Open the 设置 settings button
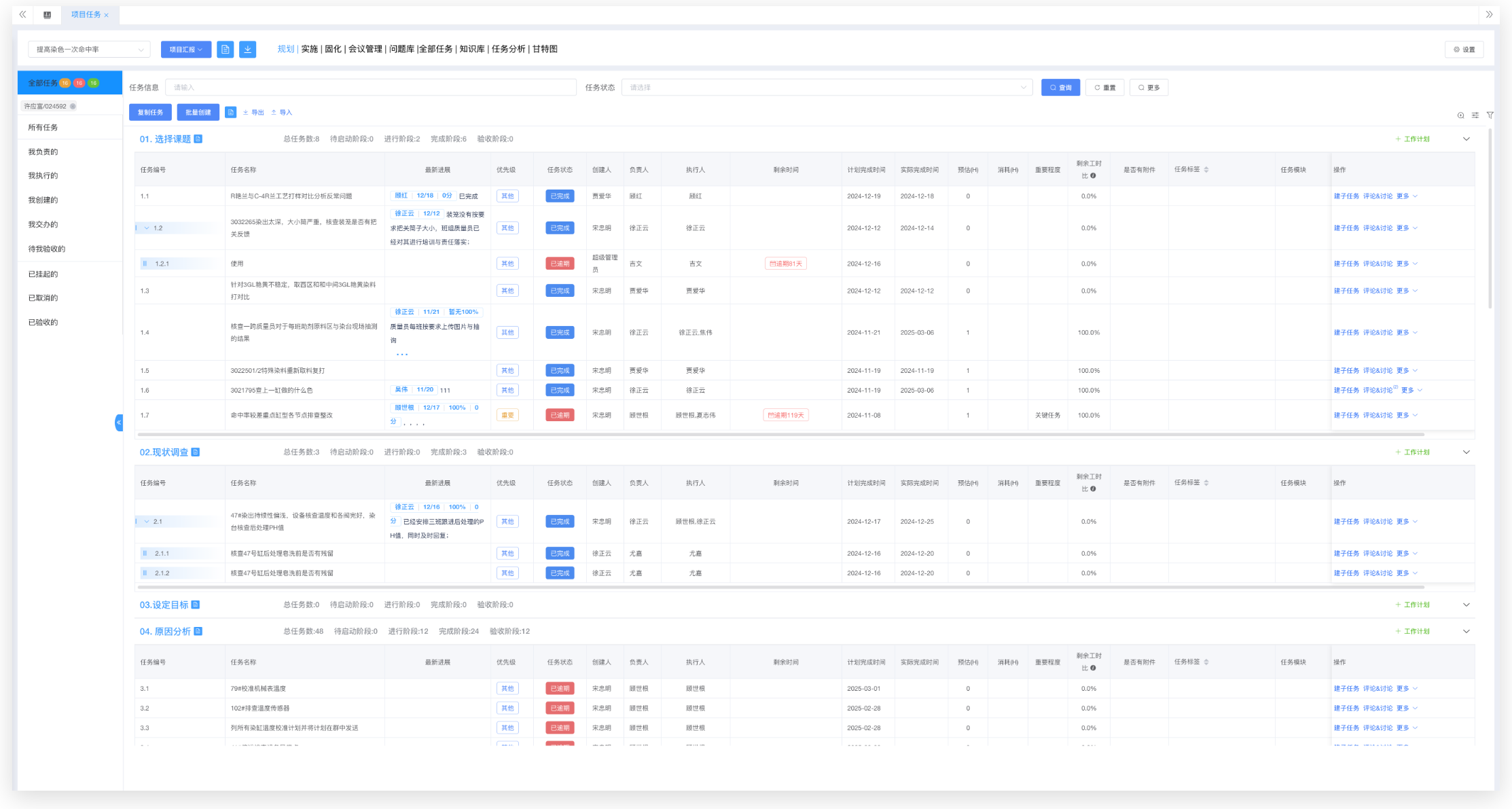The width and height of the screenshot is (1512, 809). click(x=1464, y=50)
